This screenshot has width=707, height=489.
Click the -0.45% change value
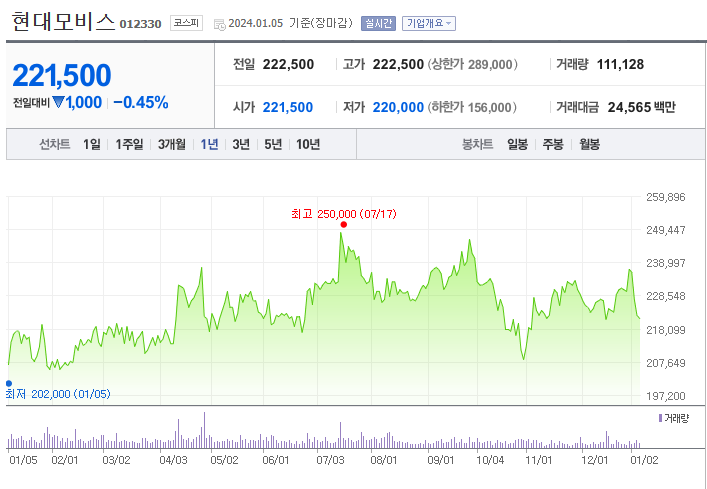[x=141, y=103]
